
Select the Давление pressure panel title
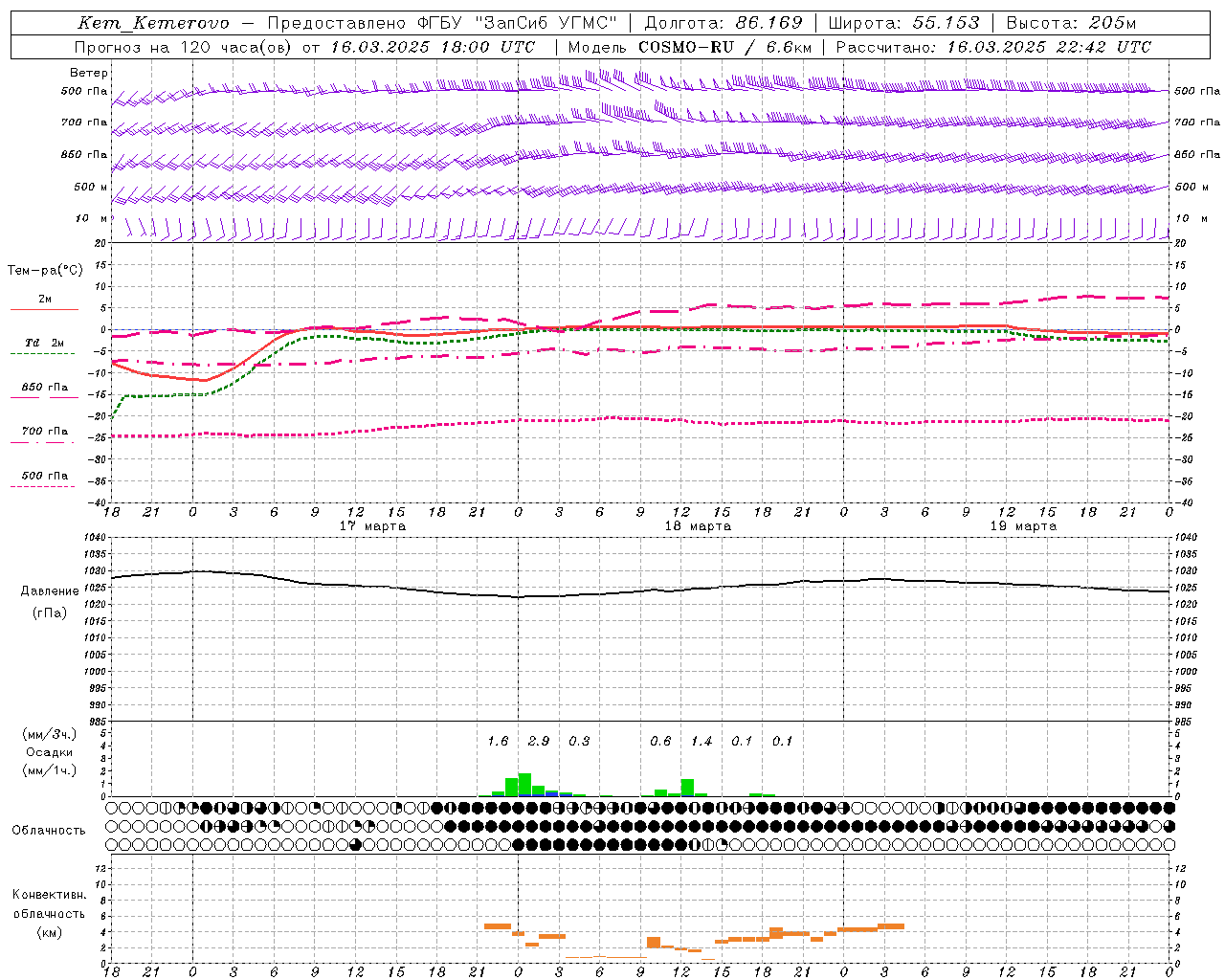click(x=50, y=591)
